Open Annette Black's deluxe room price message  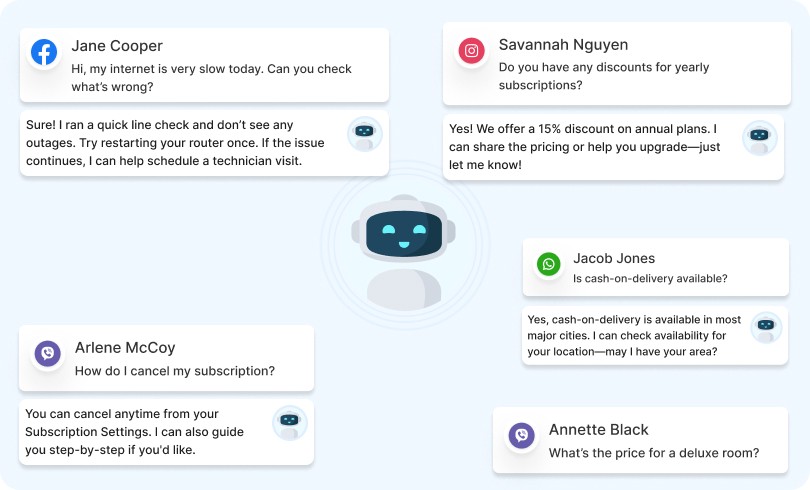point(654,452)
